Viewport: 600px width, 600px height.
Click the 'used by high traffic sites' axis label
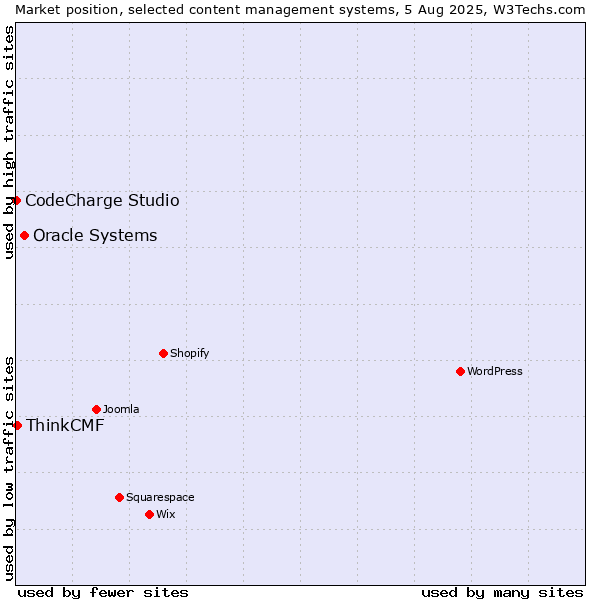(8, 142)
